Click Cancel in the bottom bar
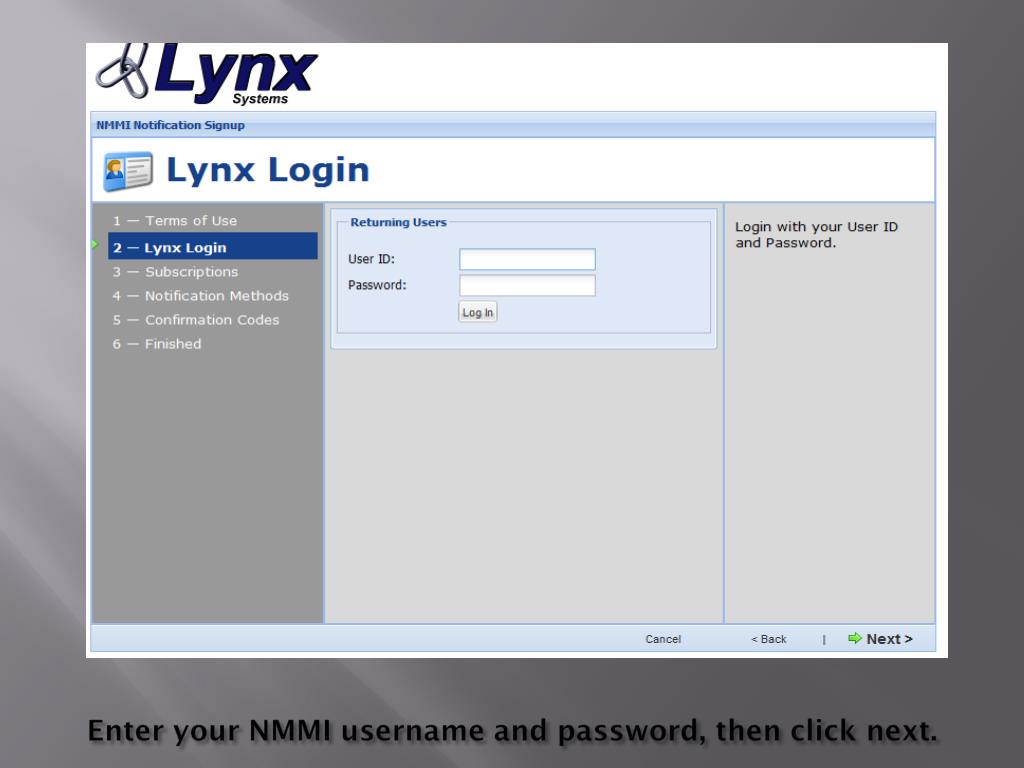 coord(663,639)
